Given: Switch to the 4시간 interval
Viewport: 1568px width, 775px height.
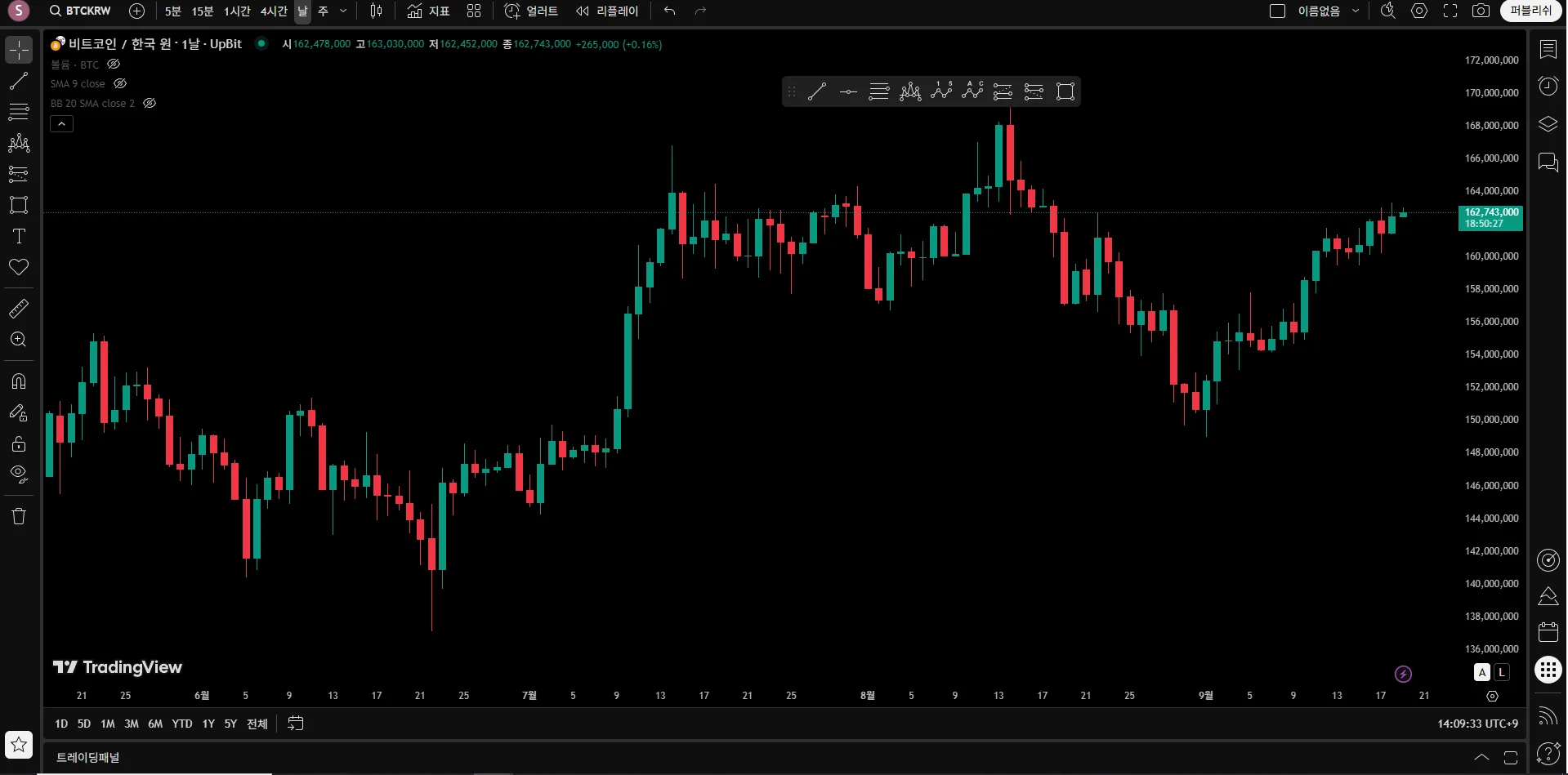Looking at the screenshot, I should 274,11.
